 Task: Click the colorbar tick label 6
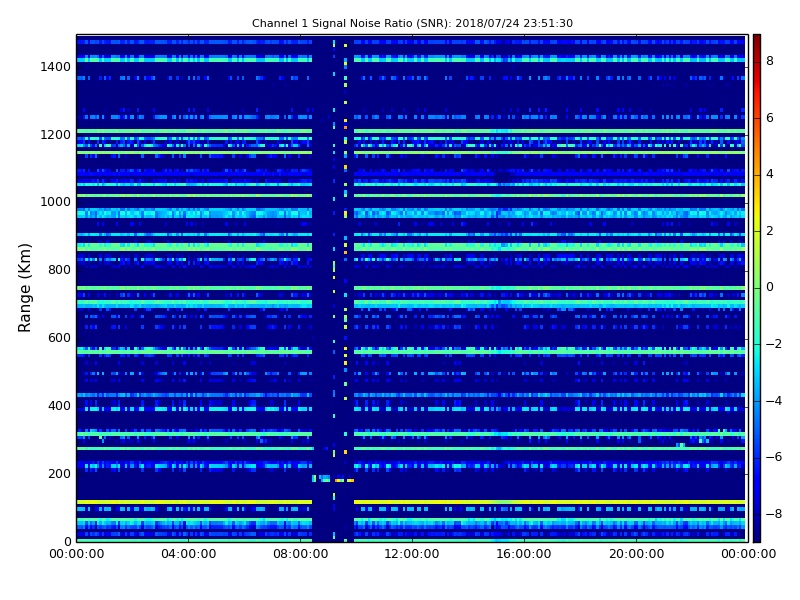click(x=770, y=118)
